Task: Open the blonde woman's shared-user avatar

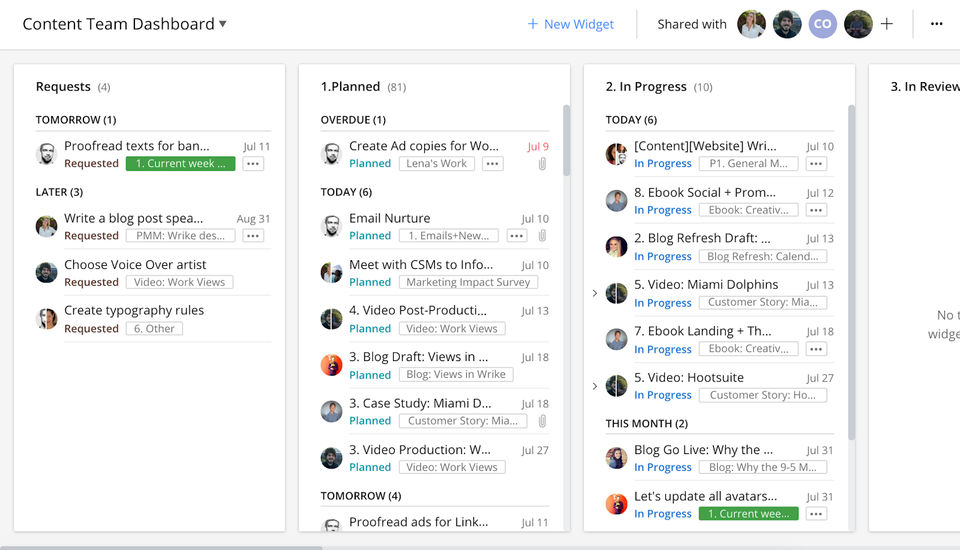Action: [x=751, y=24]
